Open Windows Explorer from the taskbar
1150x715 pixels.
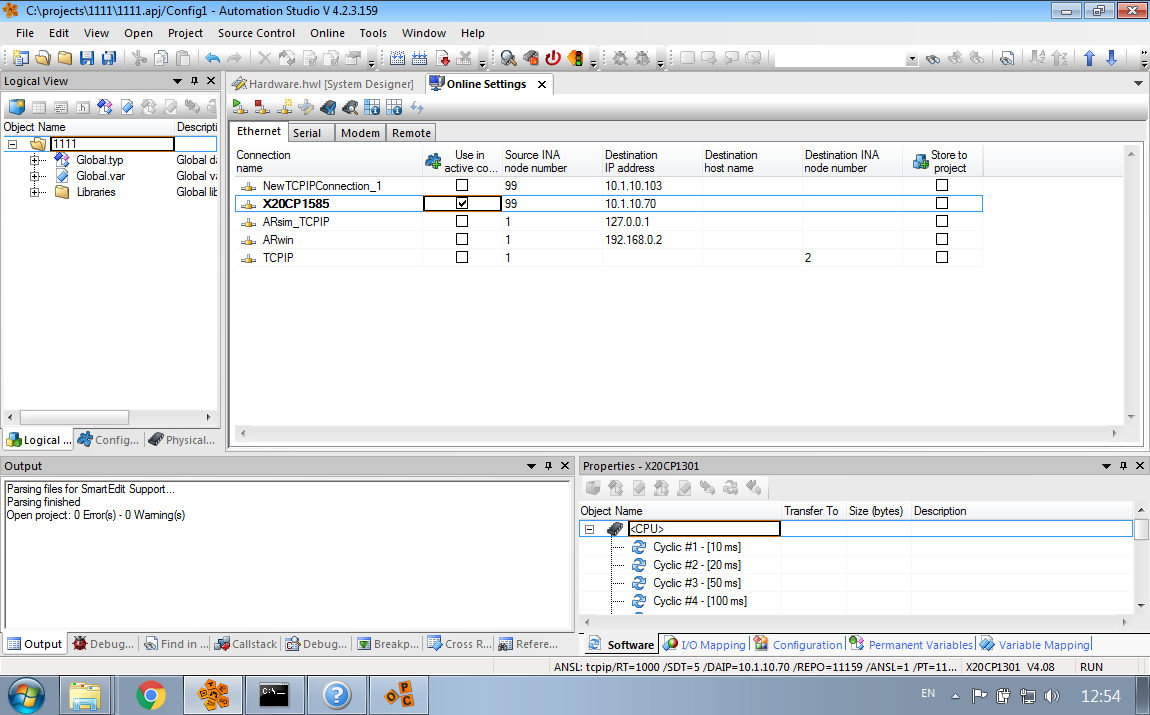coord(85,695)
